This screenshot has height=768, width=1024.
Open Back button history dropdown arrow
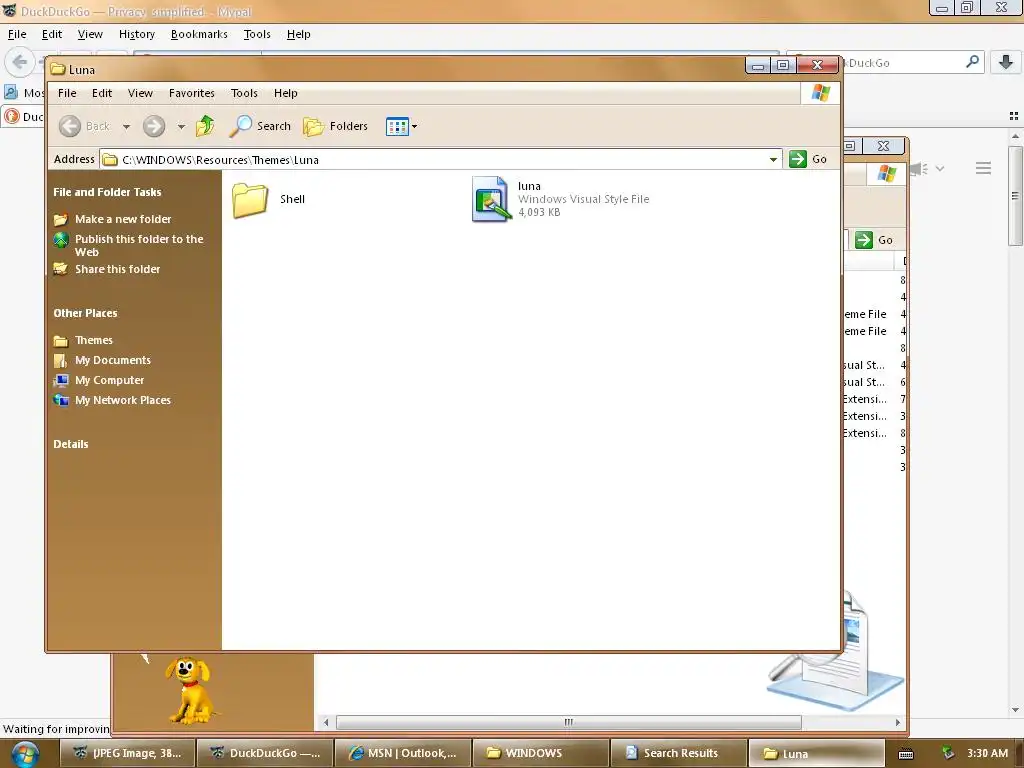(126, 127)
